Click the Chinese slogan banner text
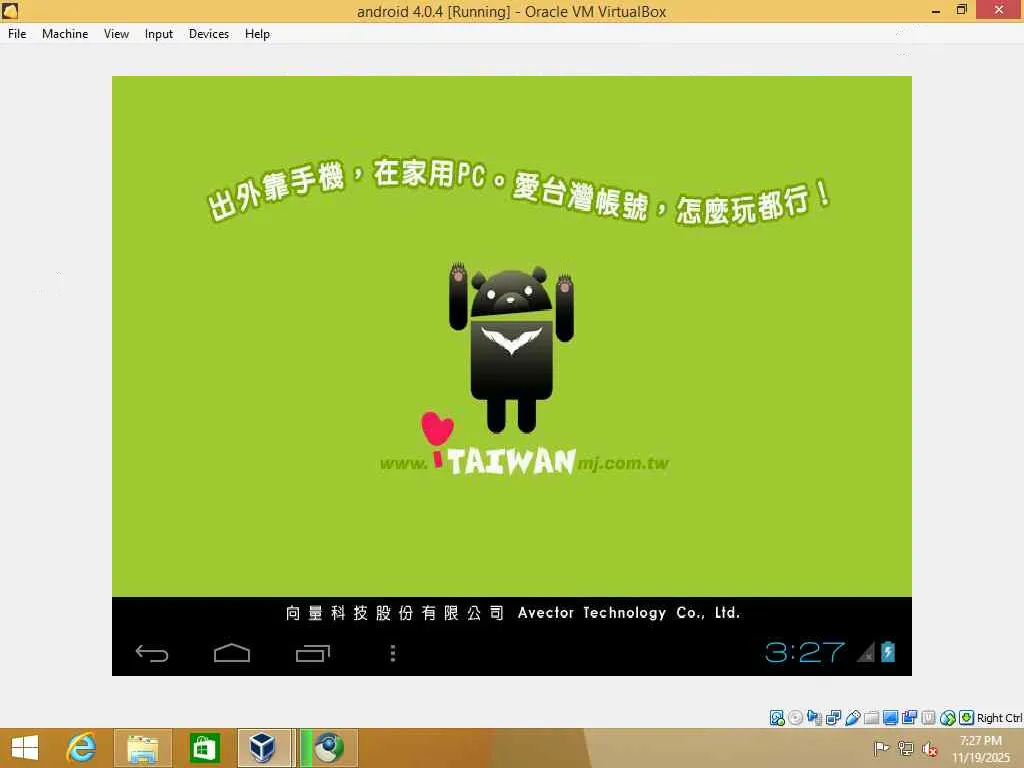Image resolution: width=1024 pixels, height=768 pixels. coord(519,191)
